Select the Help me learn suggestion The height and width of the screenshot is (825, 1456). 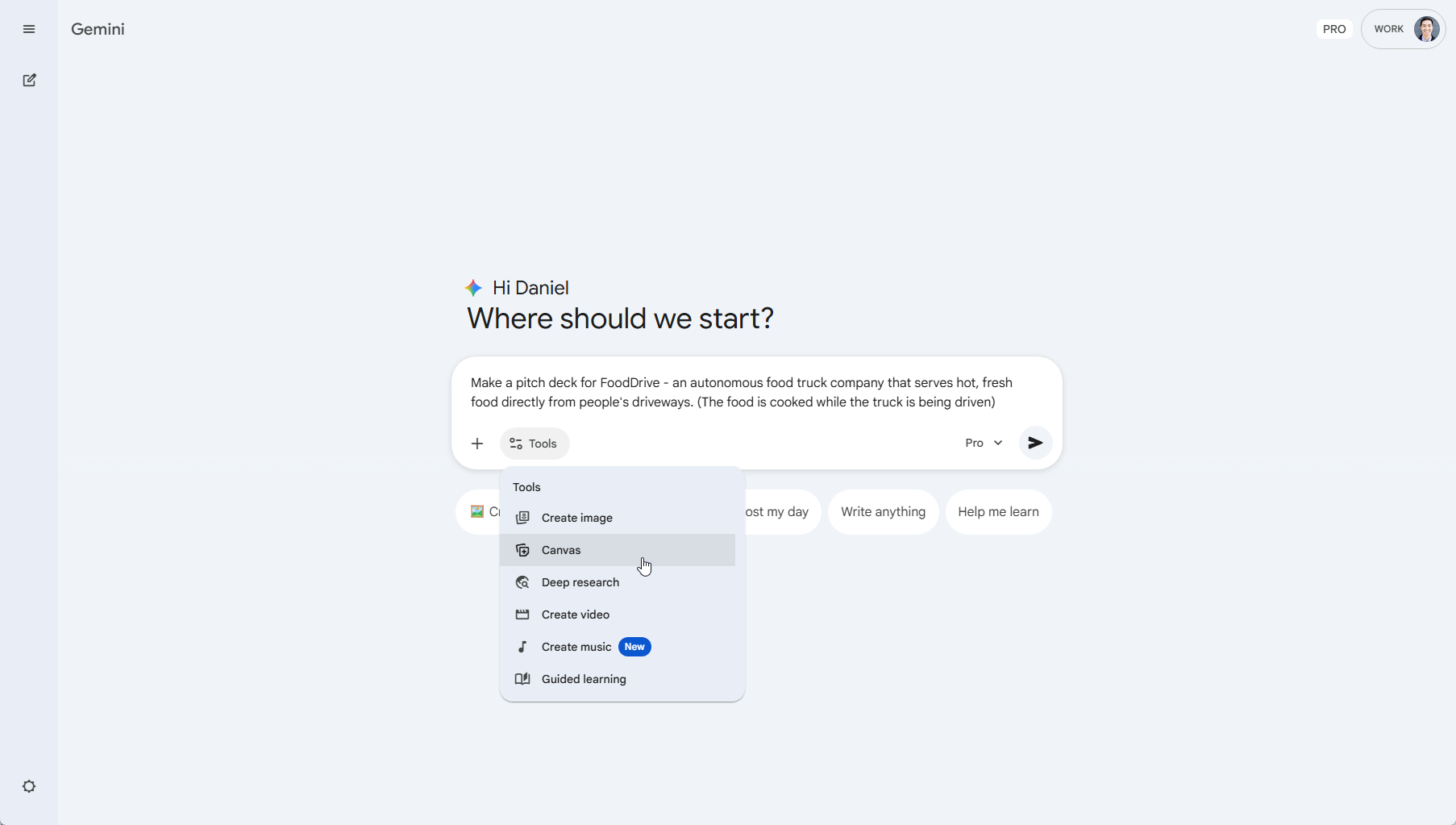click(x=999, y=512)
